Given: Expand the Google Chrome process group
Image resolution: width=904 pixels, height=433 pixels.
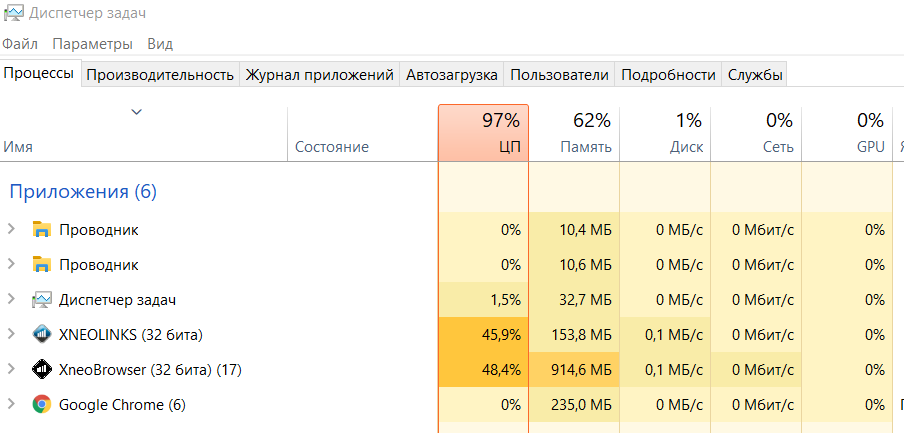Looking at the screenshot, I should (x=10, y=404).
